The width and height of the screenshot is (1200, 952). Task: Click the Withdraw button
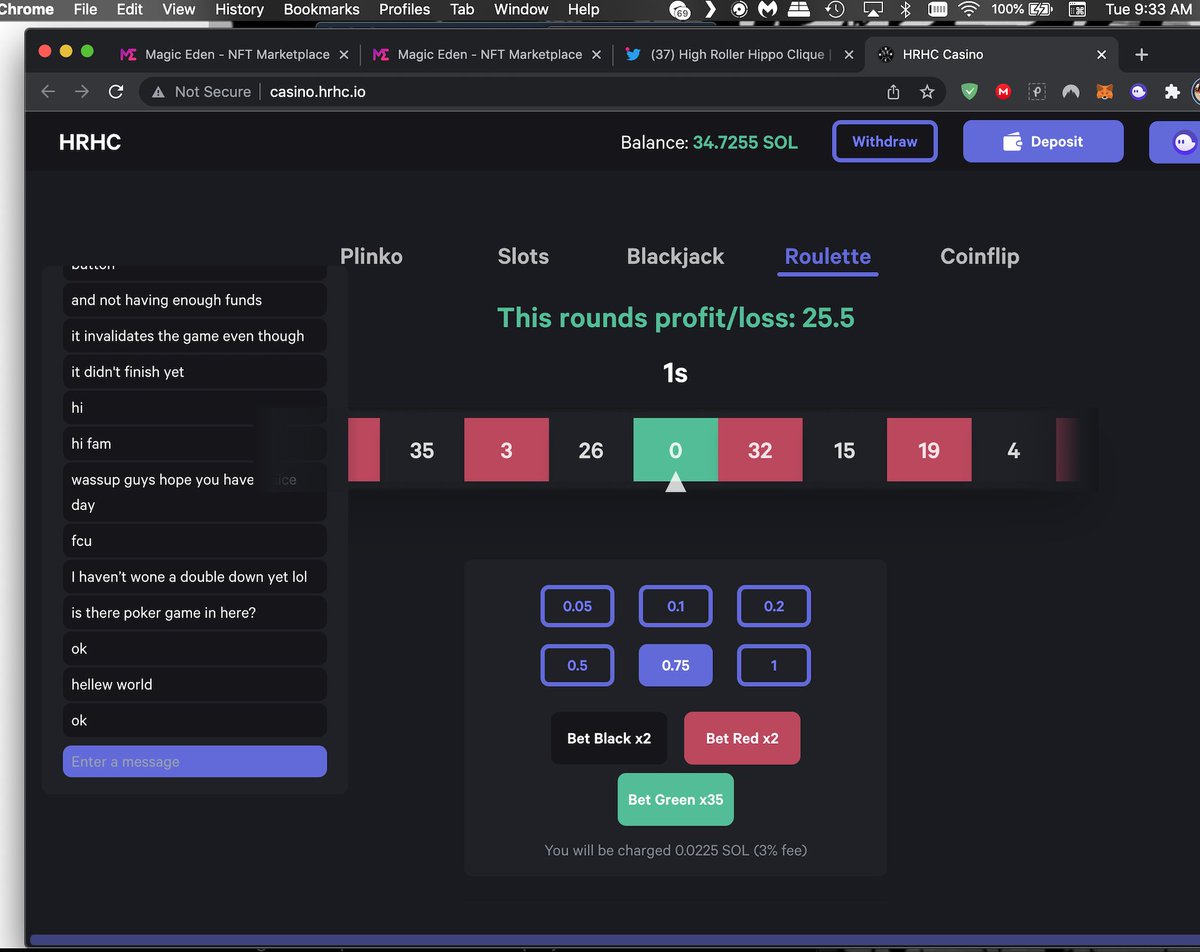885,141
